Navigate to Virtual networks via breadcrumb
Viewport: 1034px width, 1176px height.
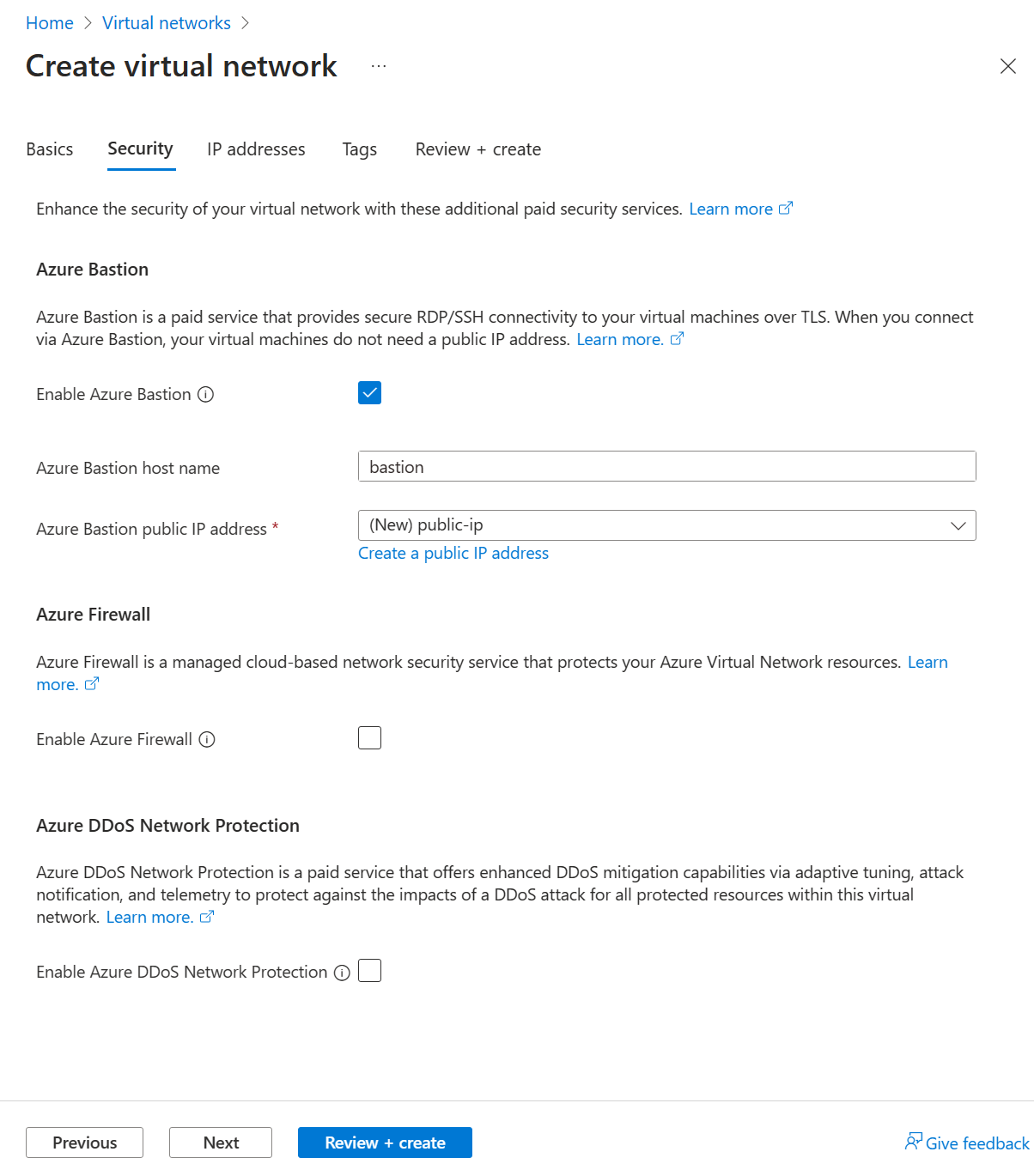point(166,22)
